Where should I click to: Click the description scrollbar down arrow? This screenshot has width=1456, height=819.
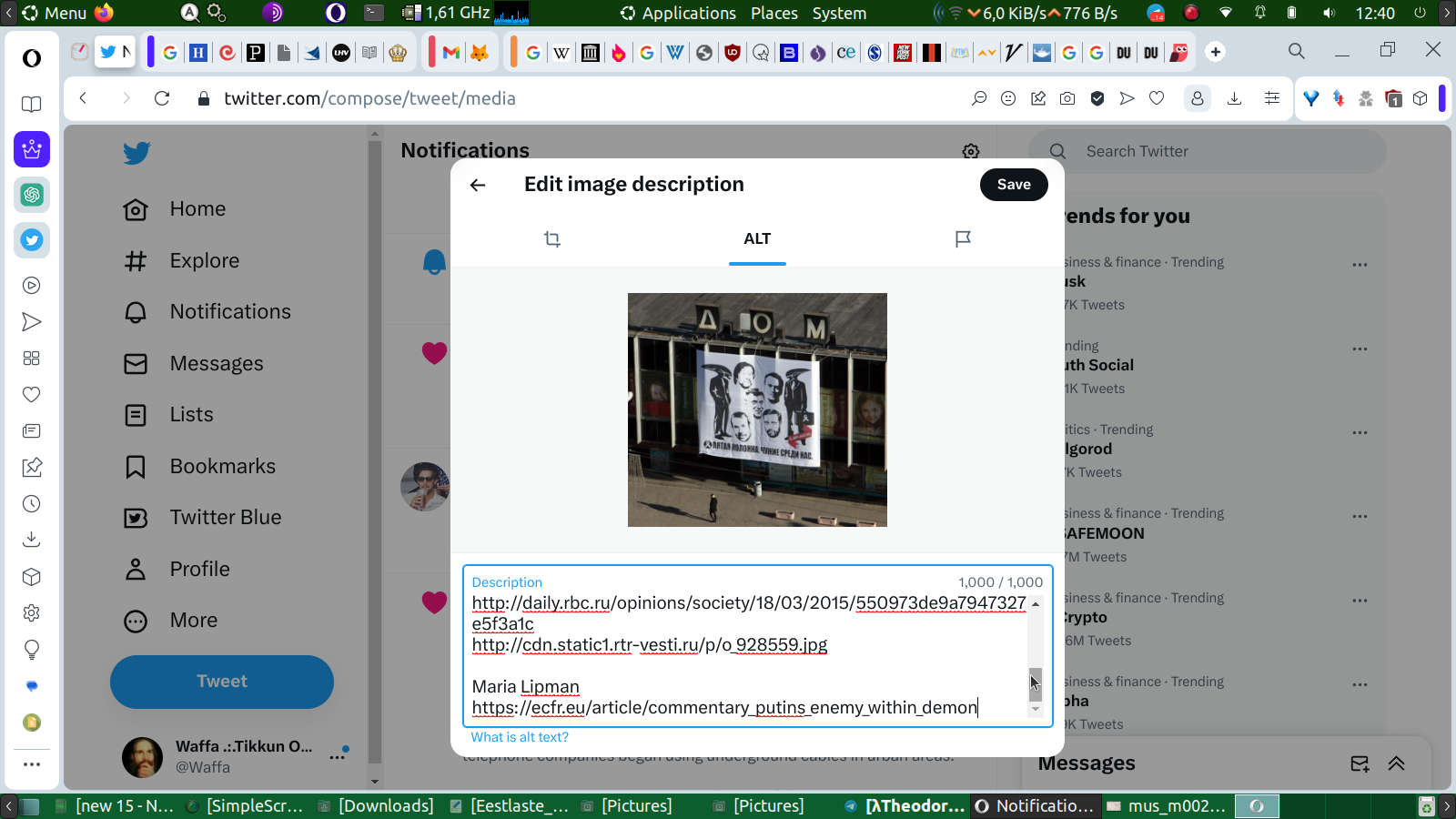(1036, 709)
